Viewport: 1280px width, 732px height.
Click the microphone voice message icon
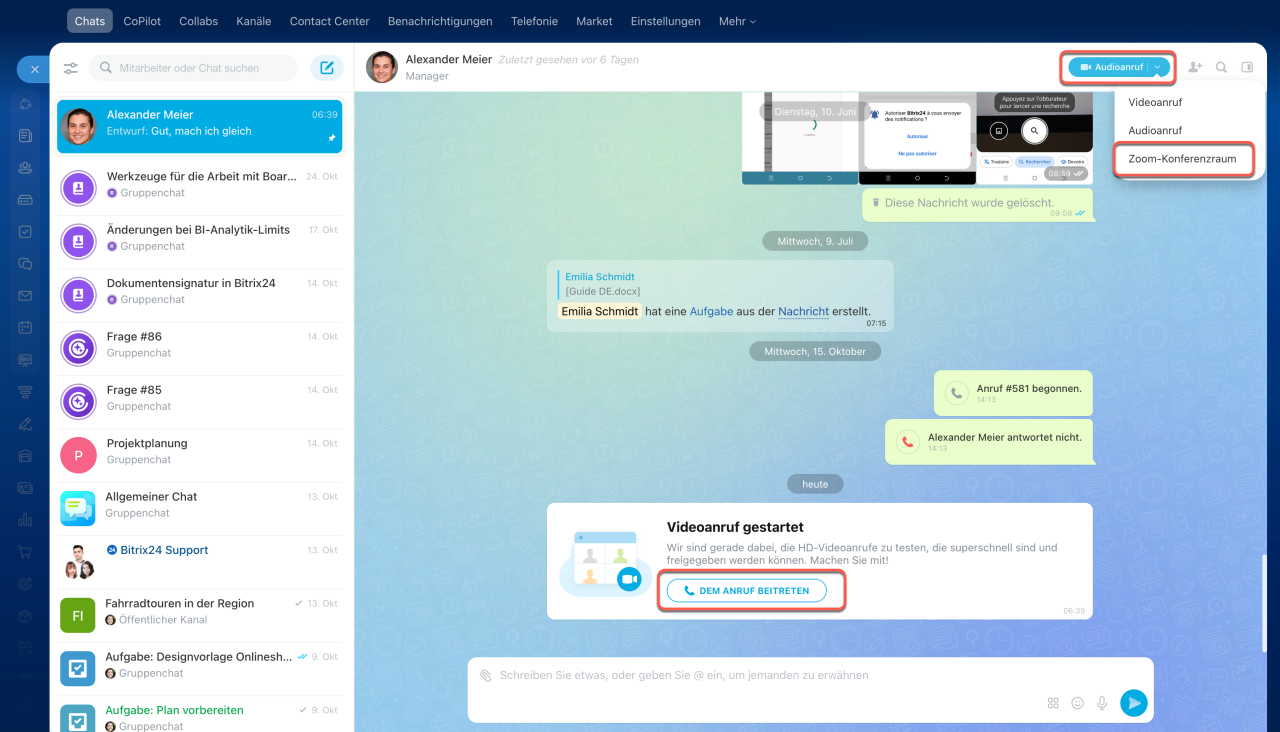[1102, 703]
